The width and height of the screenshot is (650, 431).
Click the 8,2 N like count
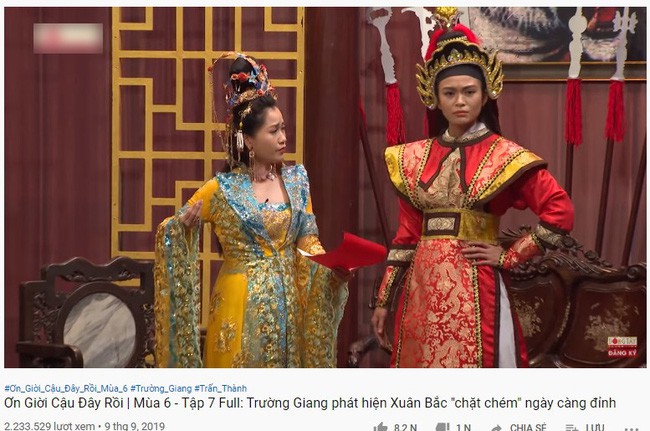pyautogui.click(x=406, y=427)
